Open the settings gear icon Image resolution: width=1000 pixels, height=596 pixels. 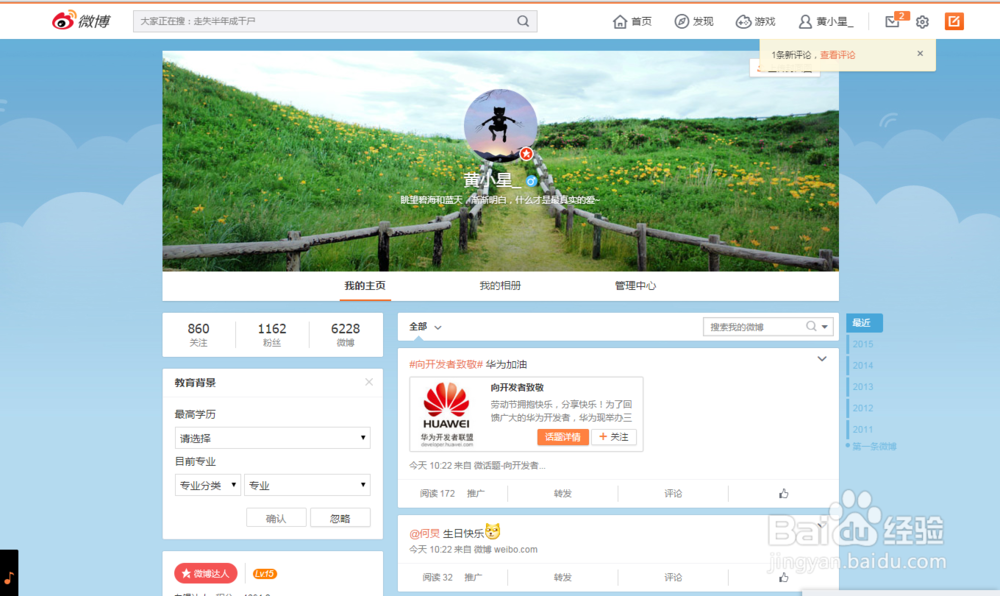pos(922,22)
